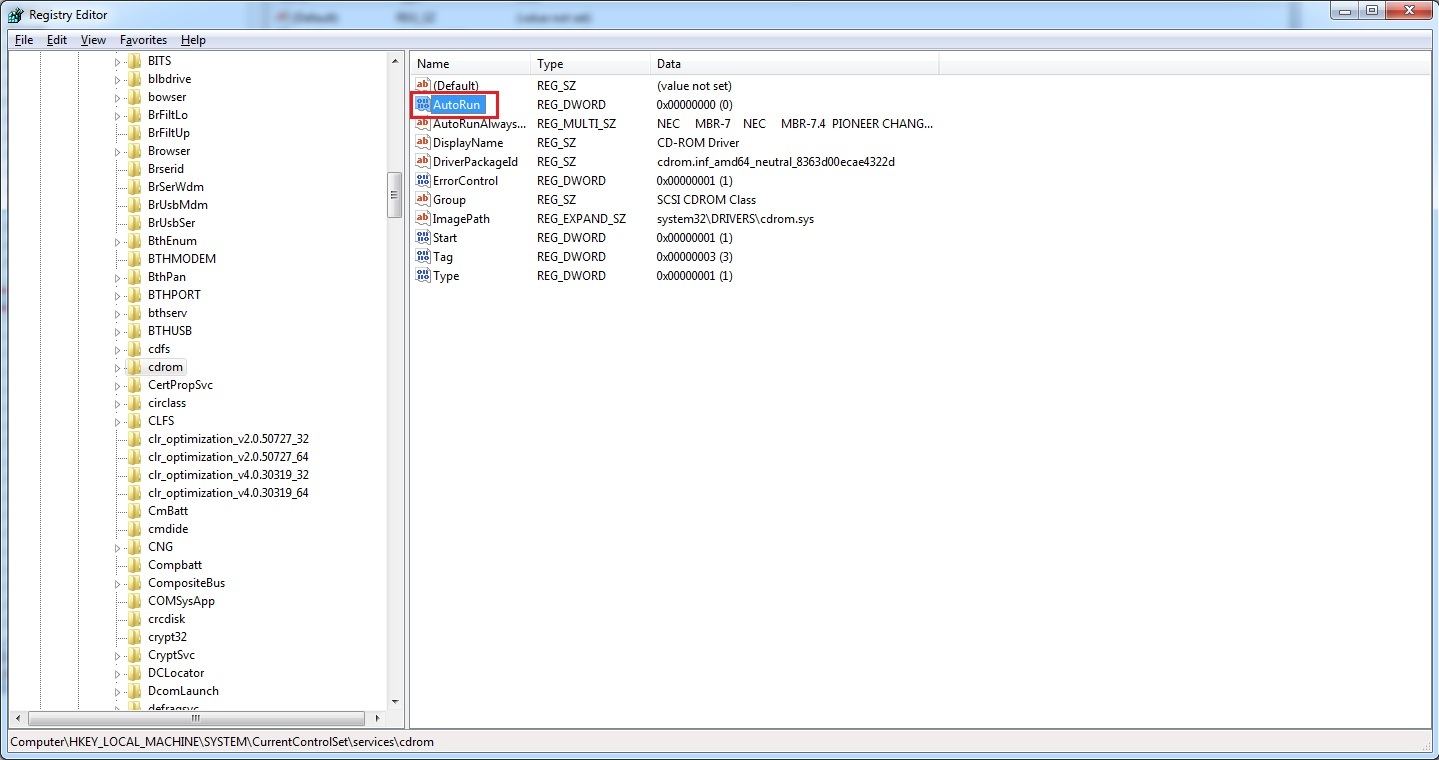Click the Group string value icon

point(422,199)
